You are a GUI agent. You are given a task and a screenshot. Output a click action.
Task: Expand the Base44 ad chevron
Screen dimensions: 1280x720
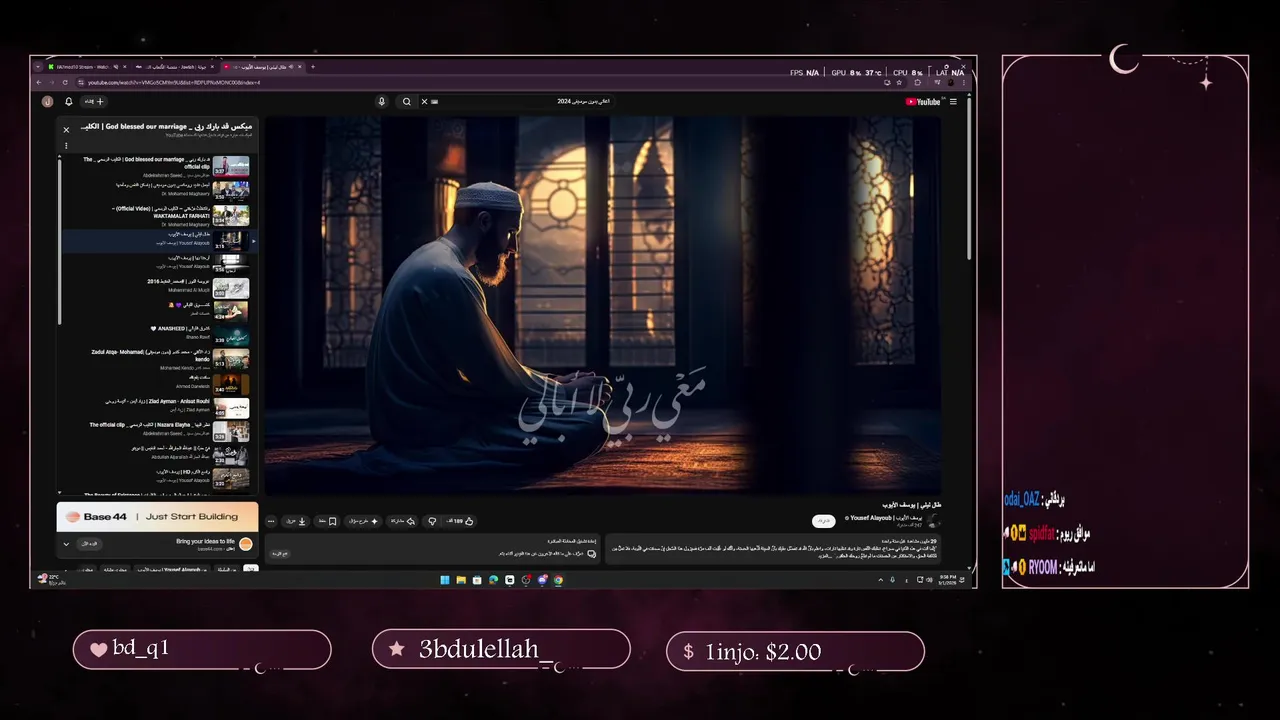tap(66, 544)
